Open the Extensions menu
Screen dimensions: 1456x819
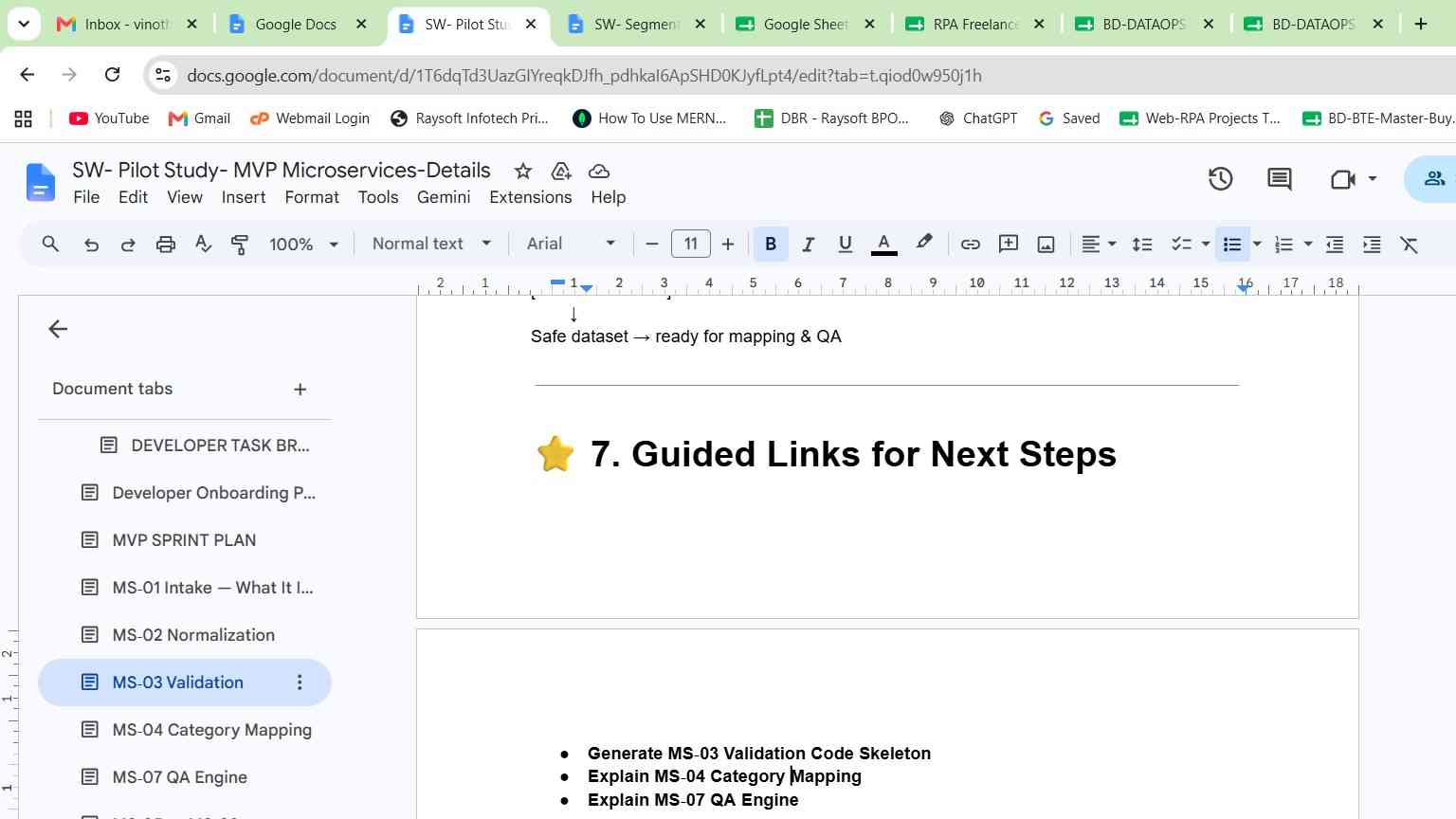pyautogui.click(x=530, y=197)
